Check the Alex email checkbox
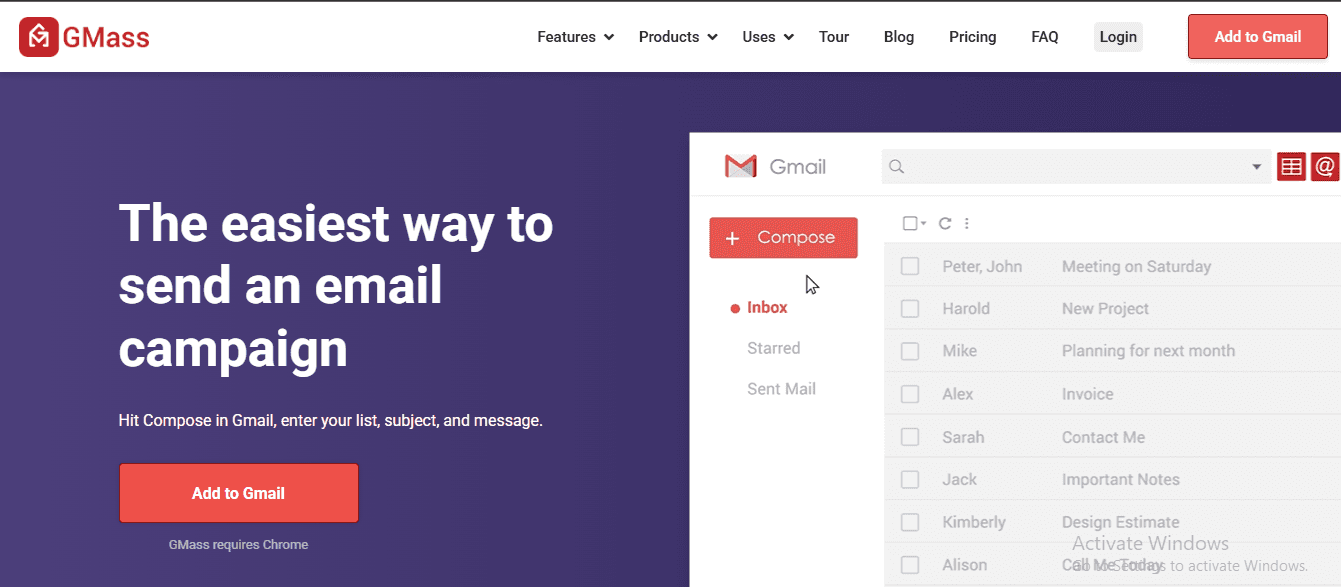 click(x=910, y=394)
